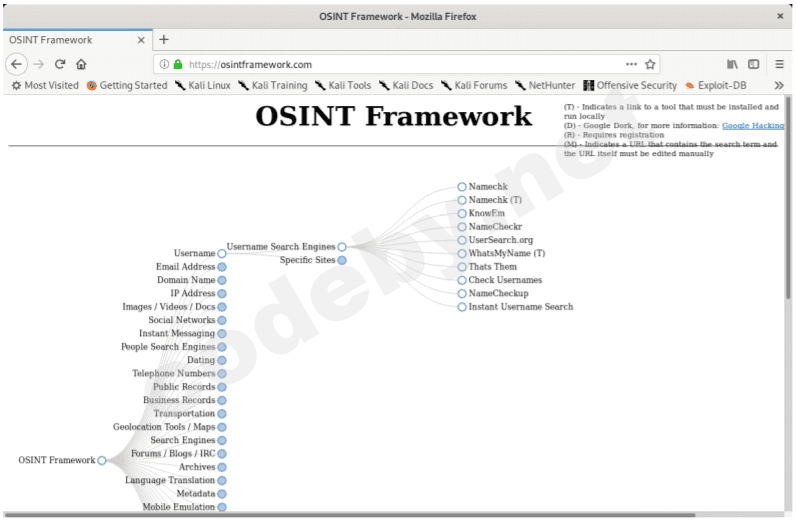
Task: Toggle the sidebar view icon
Action: (753, 64)
